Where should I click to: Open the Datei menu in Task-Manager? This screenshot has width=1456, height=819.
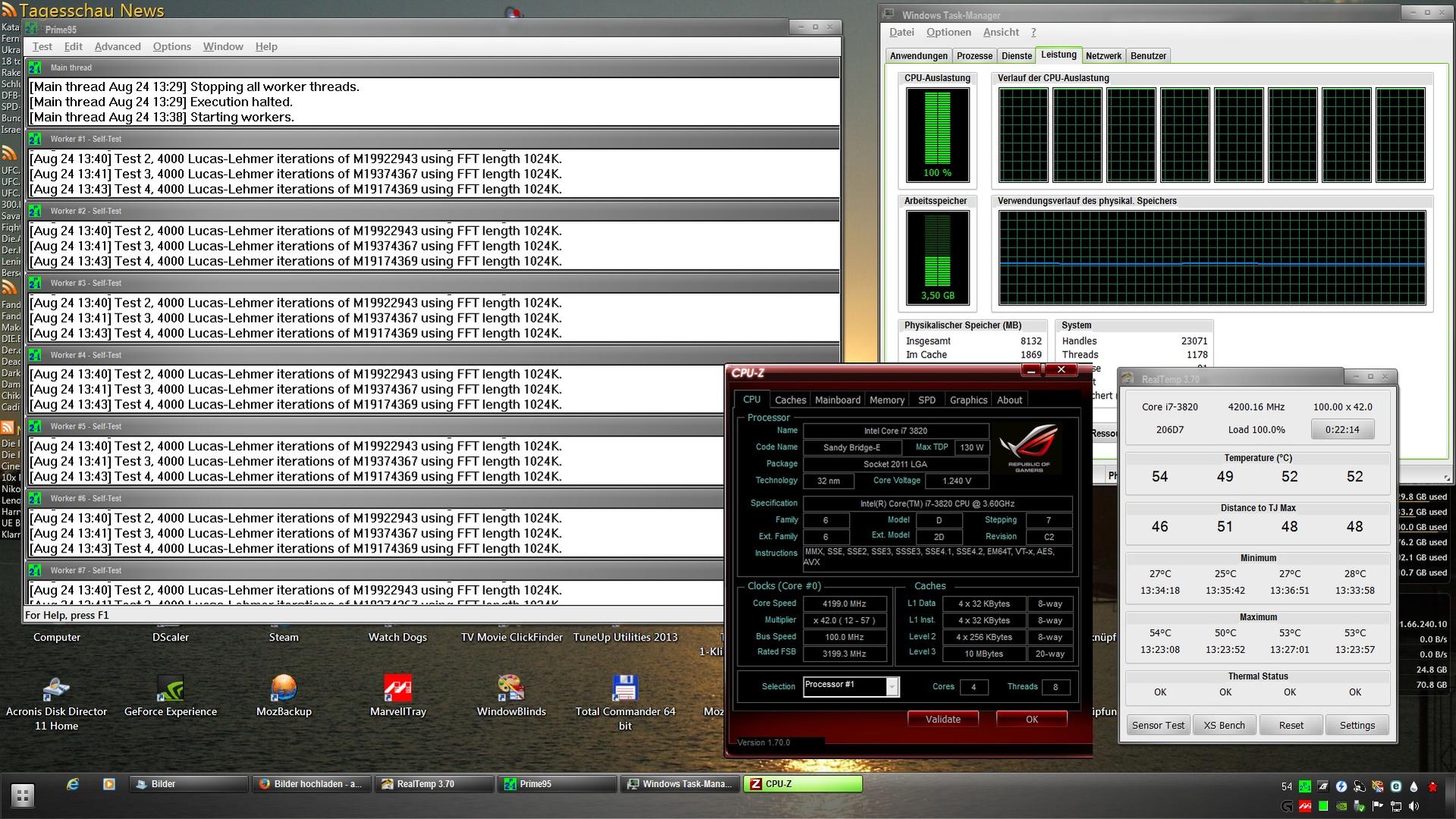click(x=901, y=32)
